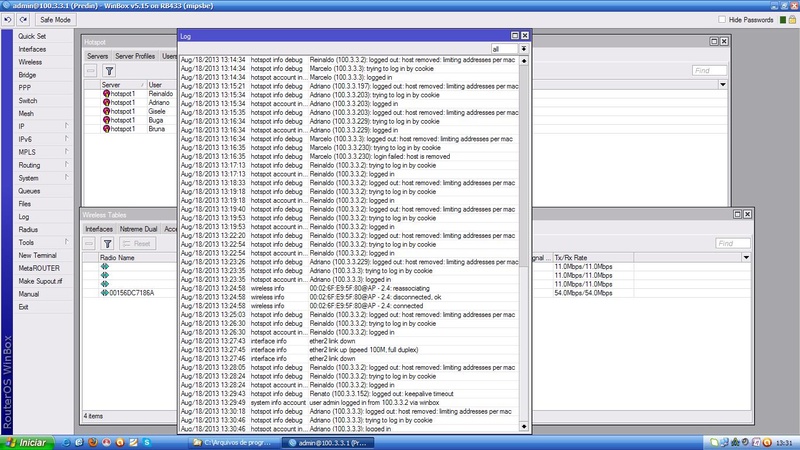The width and height of the screenshot is (800, 450).
Task: Click filter funnel icon in Wireless Tables
Action: click(108, 244)
